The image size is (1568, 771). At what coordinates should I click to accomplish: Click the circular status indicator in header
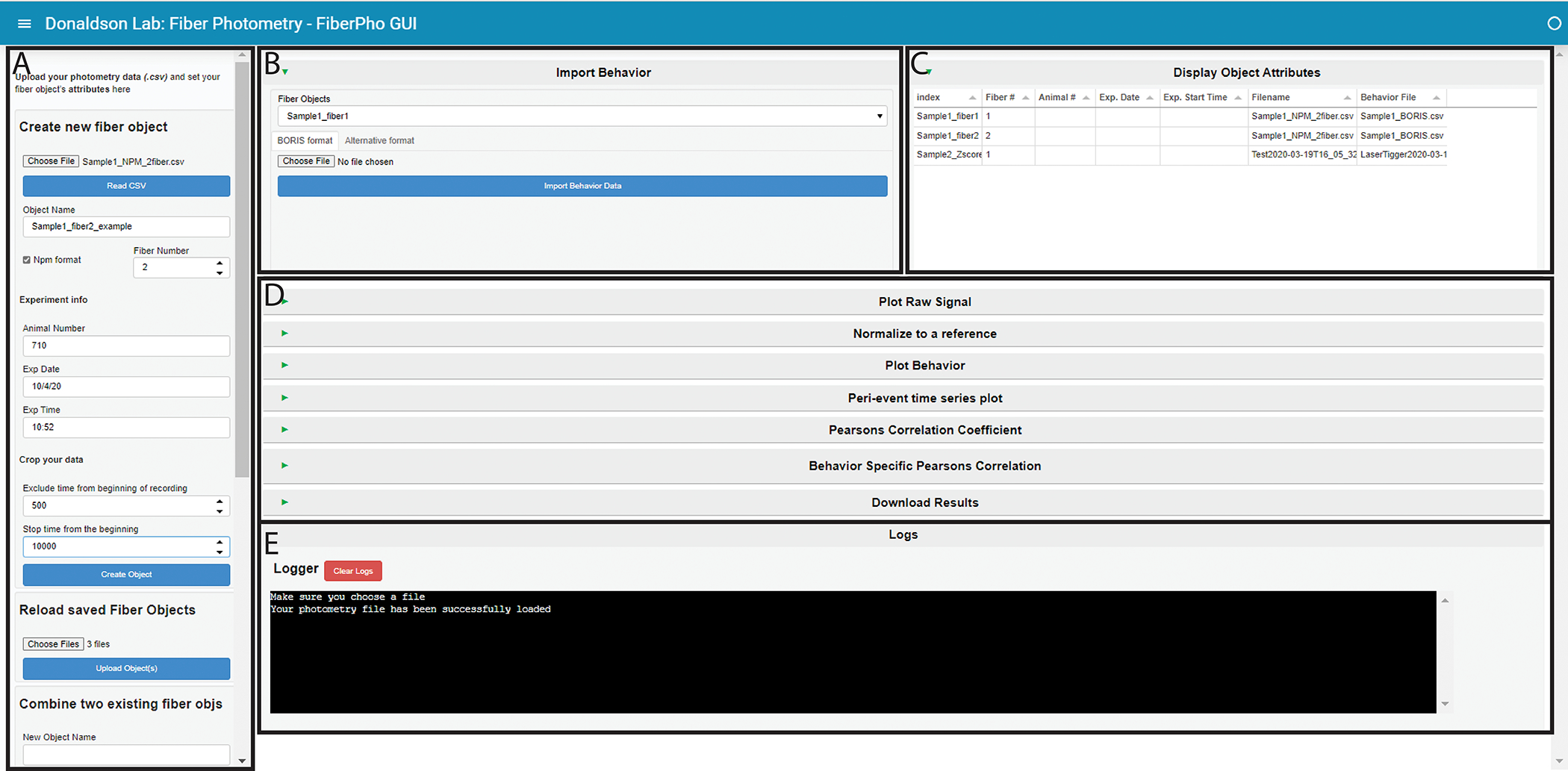[1554, 24]
